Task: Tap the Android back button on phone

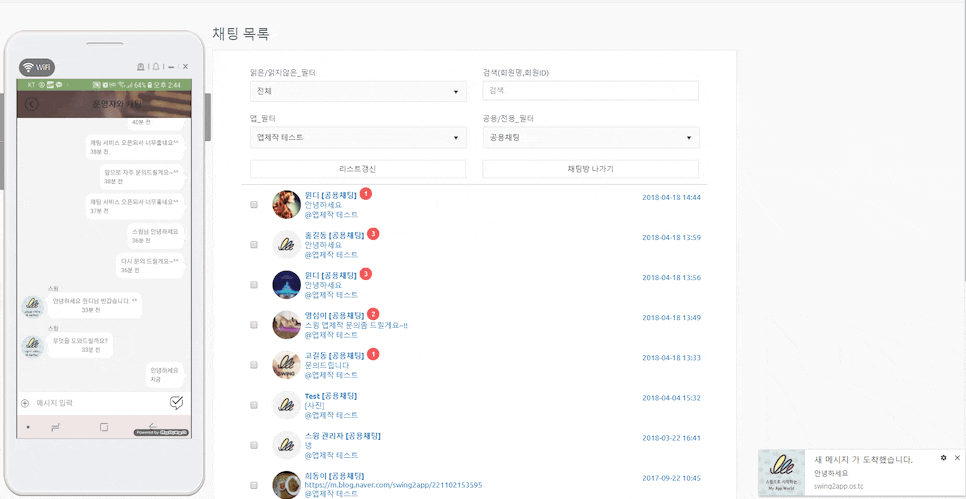Action: tap(153, 427)
